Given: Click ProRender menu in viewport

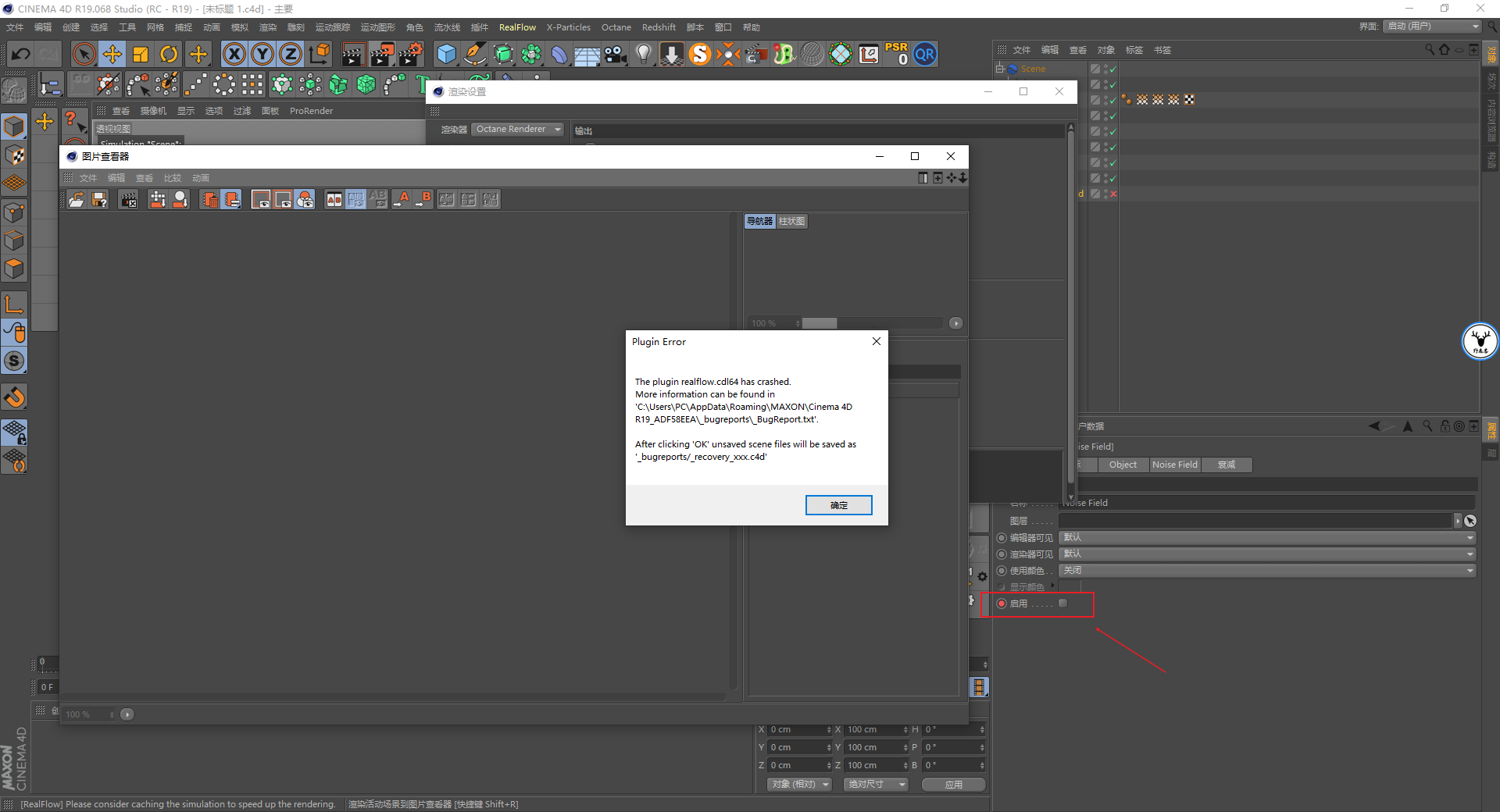Looking at the screenshot, I should pos(311,111).
